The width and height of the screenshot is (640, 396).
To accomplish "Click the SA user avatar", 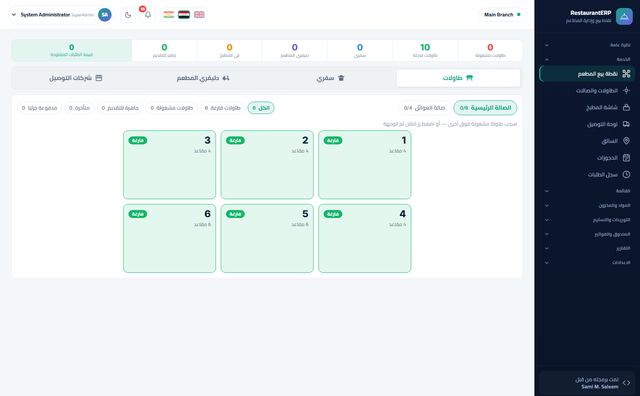I will [105, 15].
